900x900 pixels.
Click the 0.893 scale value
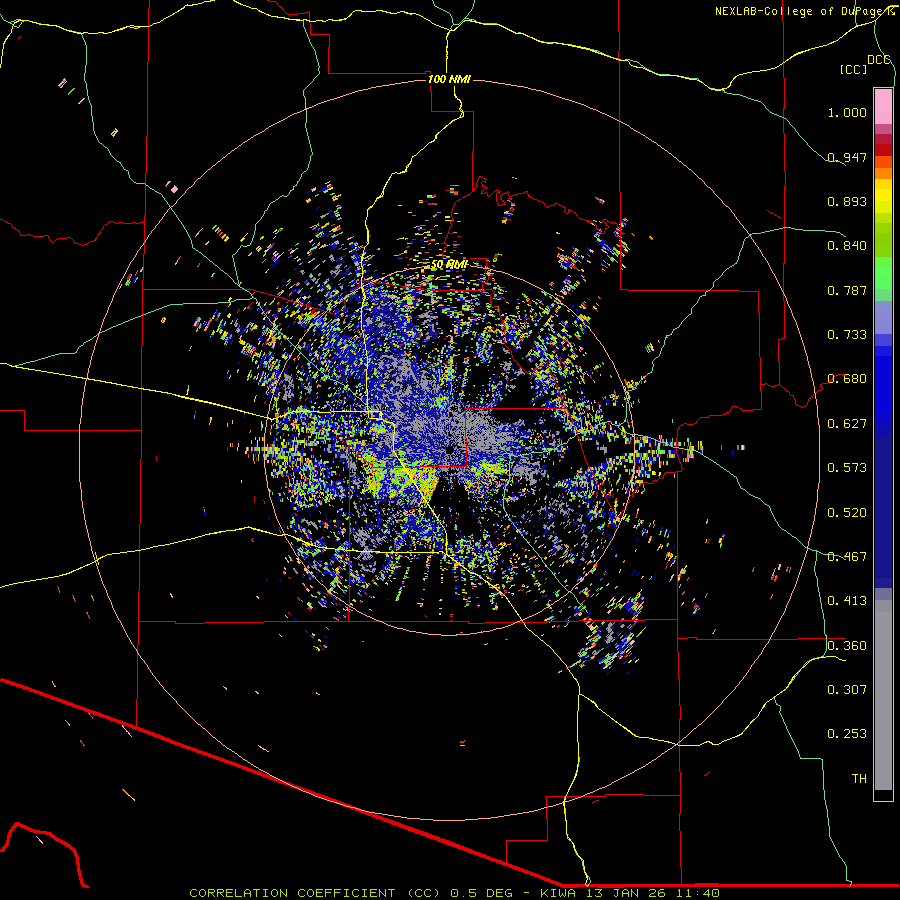point(847,201)
